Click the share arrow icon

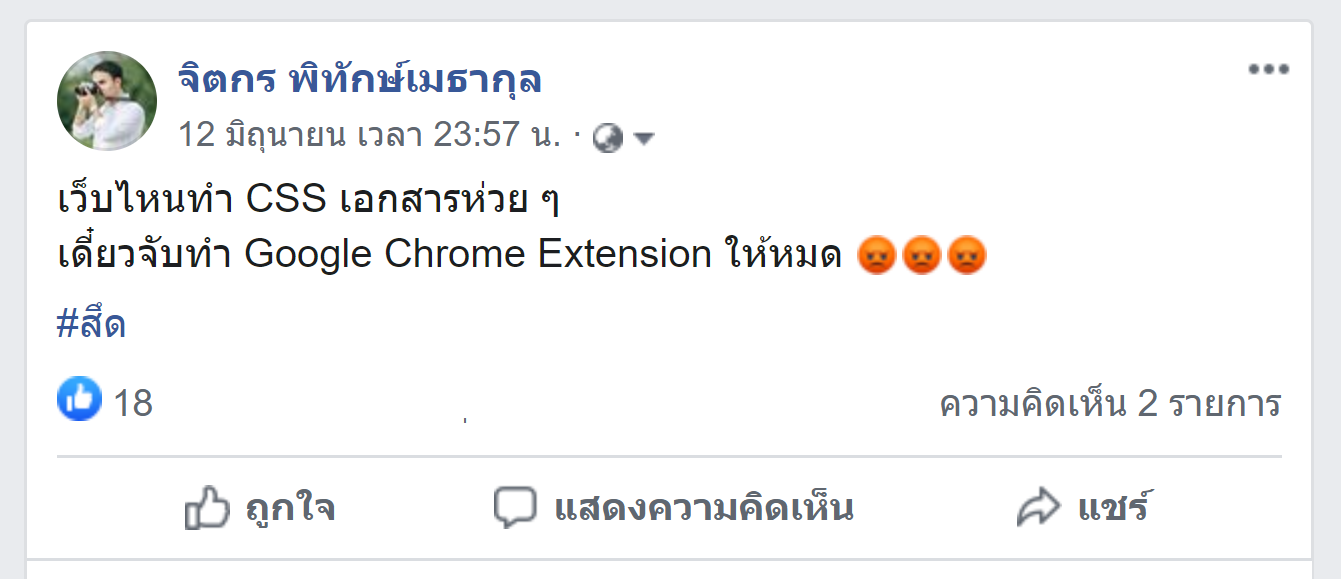click(1038, 508)
